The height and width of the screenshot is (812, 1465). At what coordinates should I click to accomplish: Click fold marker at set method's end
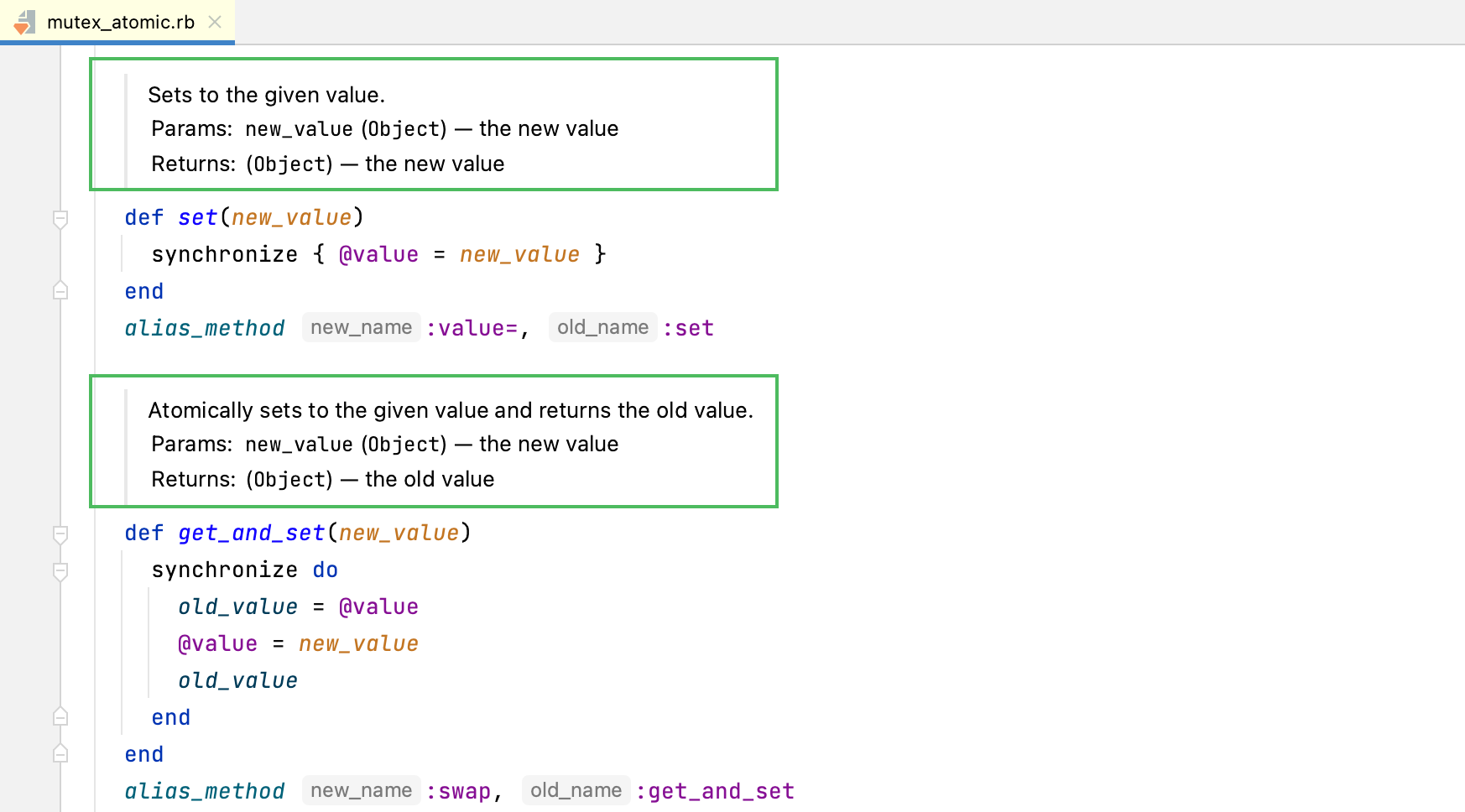tap(60, 291)
